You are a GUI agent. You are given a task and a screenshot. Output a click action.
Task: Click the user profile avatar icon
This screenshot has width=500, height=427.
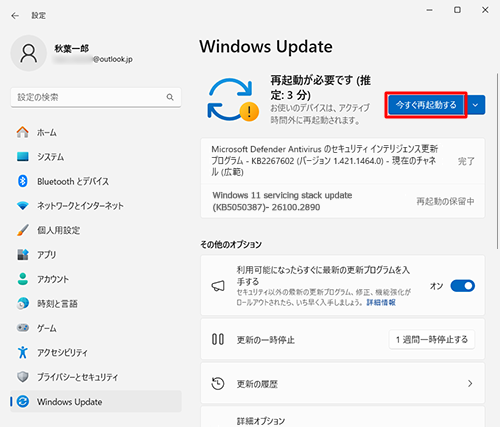coord(29,53)
